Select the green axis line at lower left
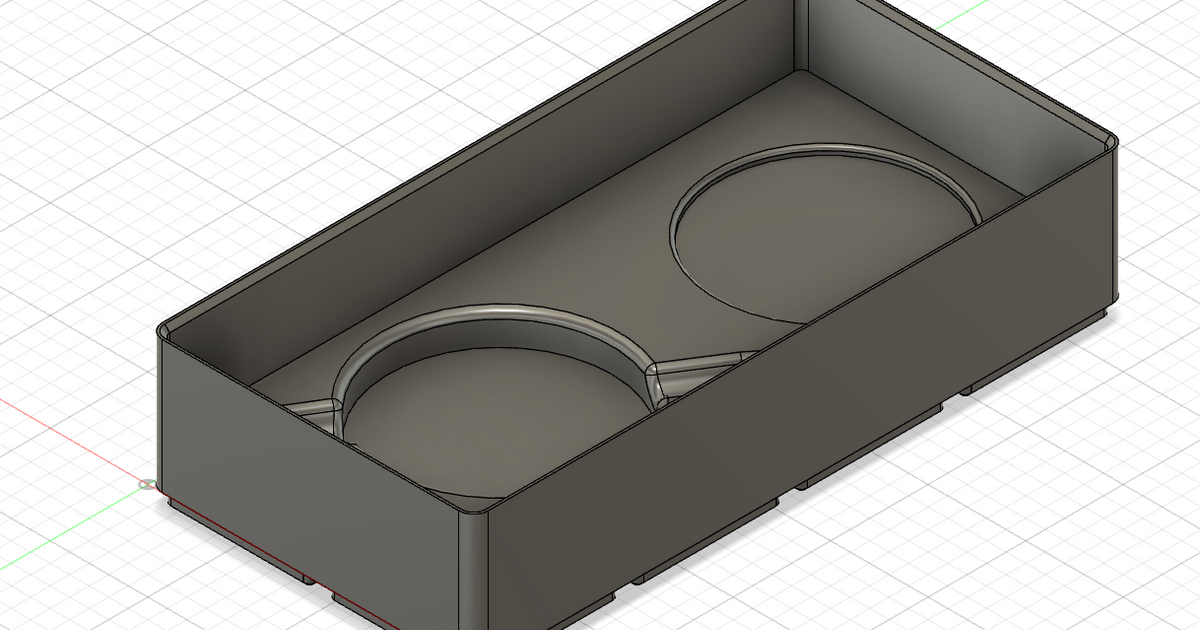This screenshot has height=630, width=1200. coord(60,530)
